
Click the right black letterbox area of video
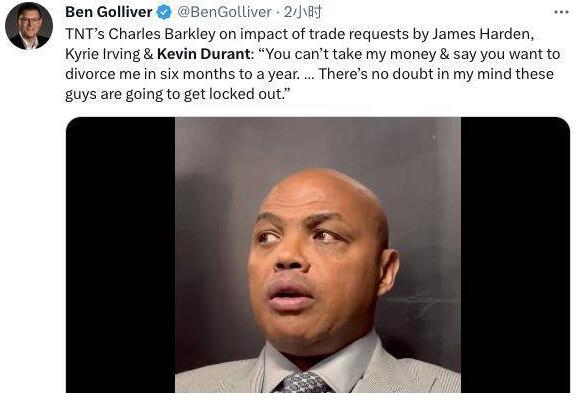[515, 255]
